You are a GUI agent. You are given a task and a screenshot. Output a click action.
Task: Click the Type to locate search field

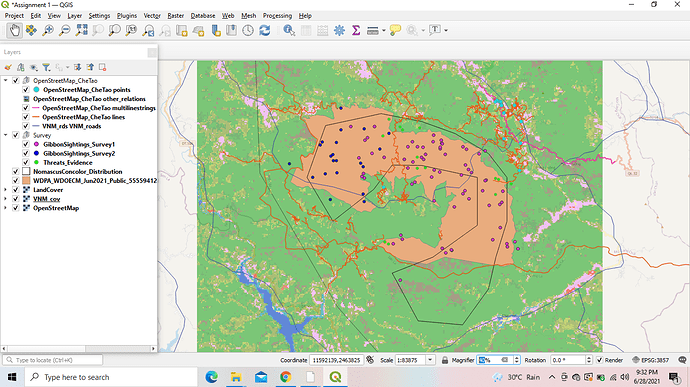[53, 360]
